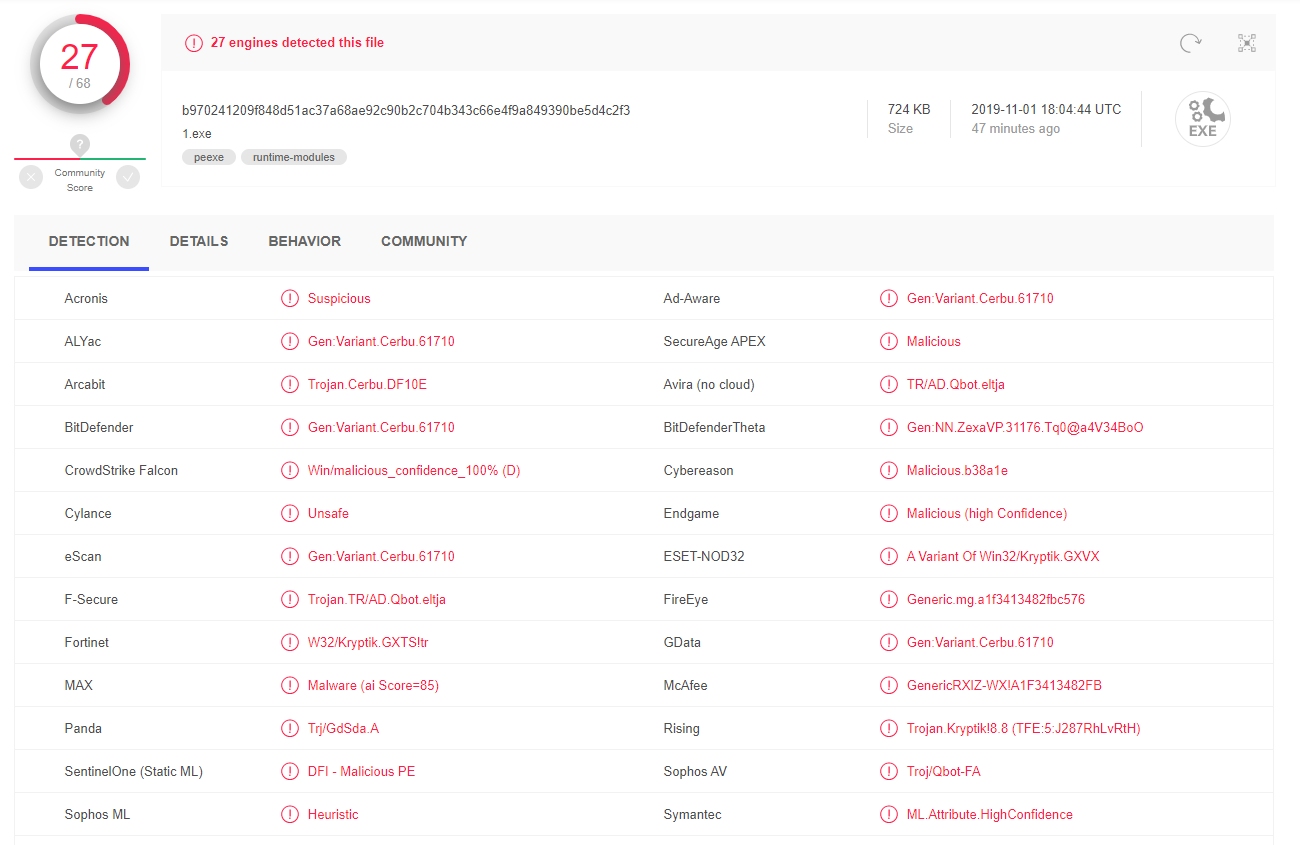Click warning icon in SecureAge APEX row

coord(889,341)
